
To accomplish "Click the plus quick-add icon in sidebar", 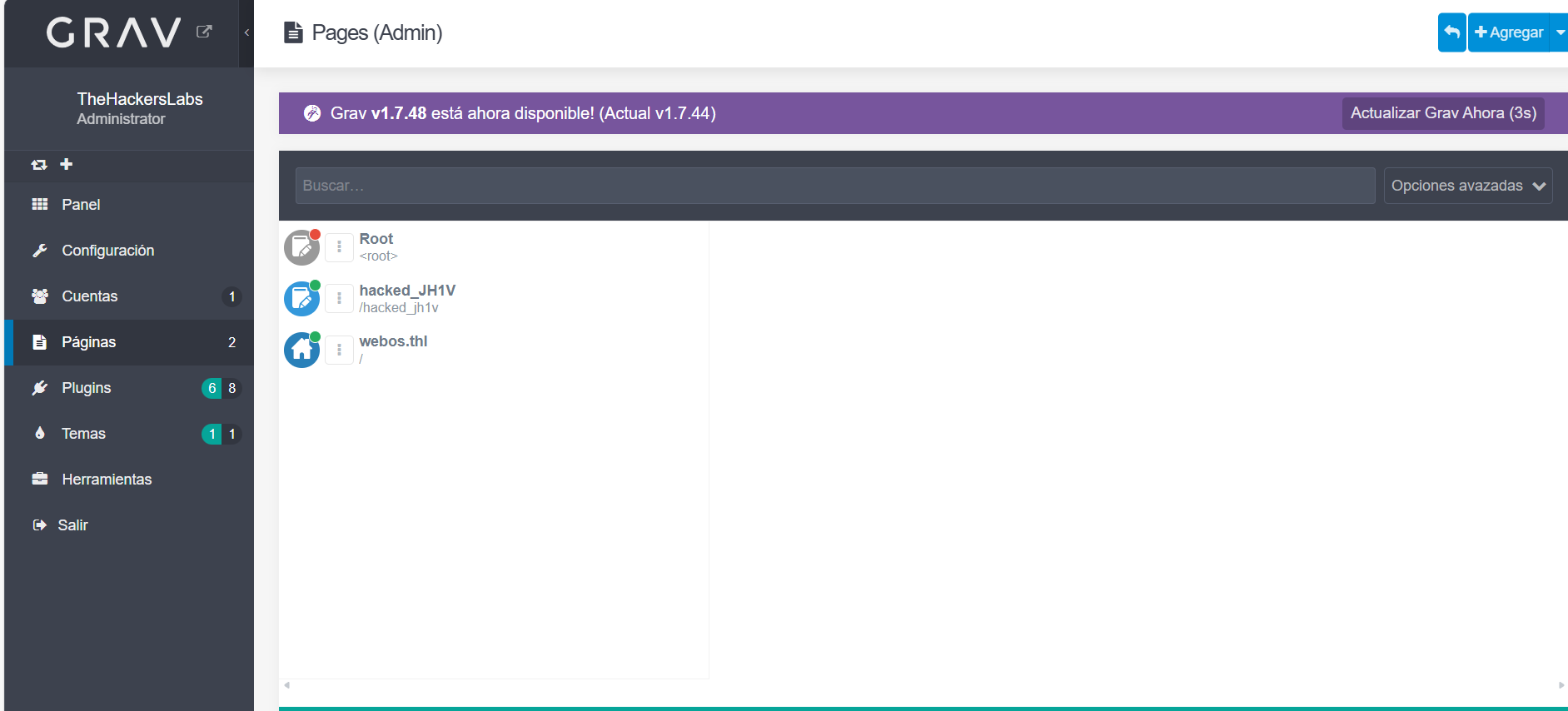I will (x=67, y=164).
